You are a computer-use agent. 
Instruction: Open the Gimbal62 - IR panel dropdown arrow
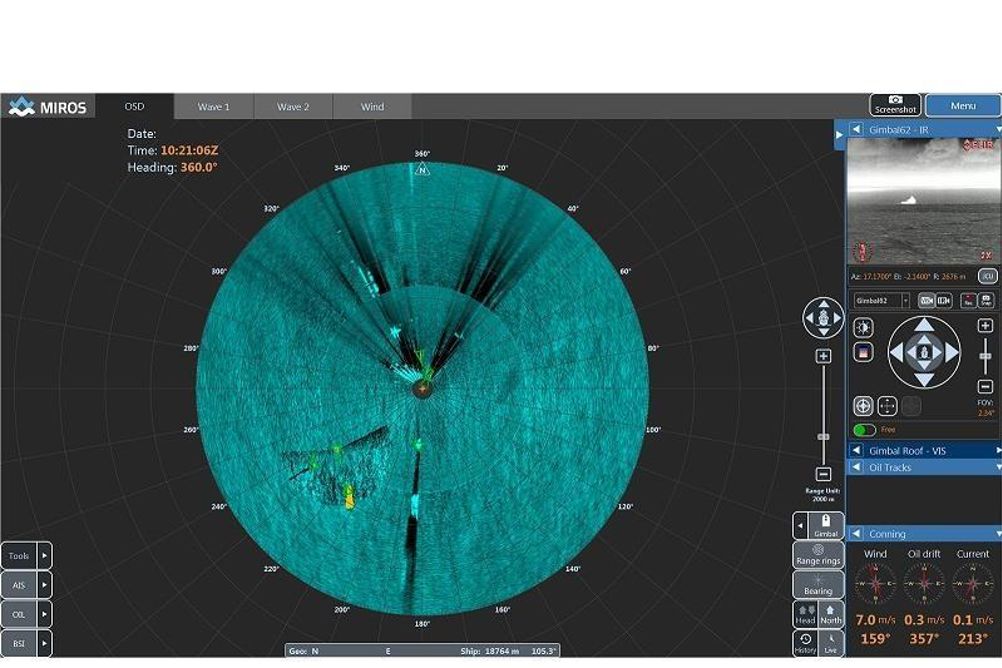998,129
